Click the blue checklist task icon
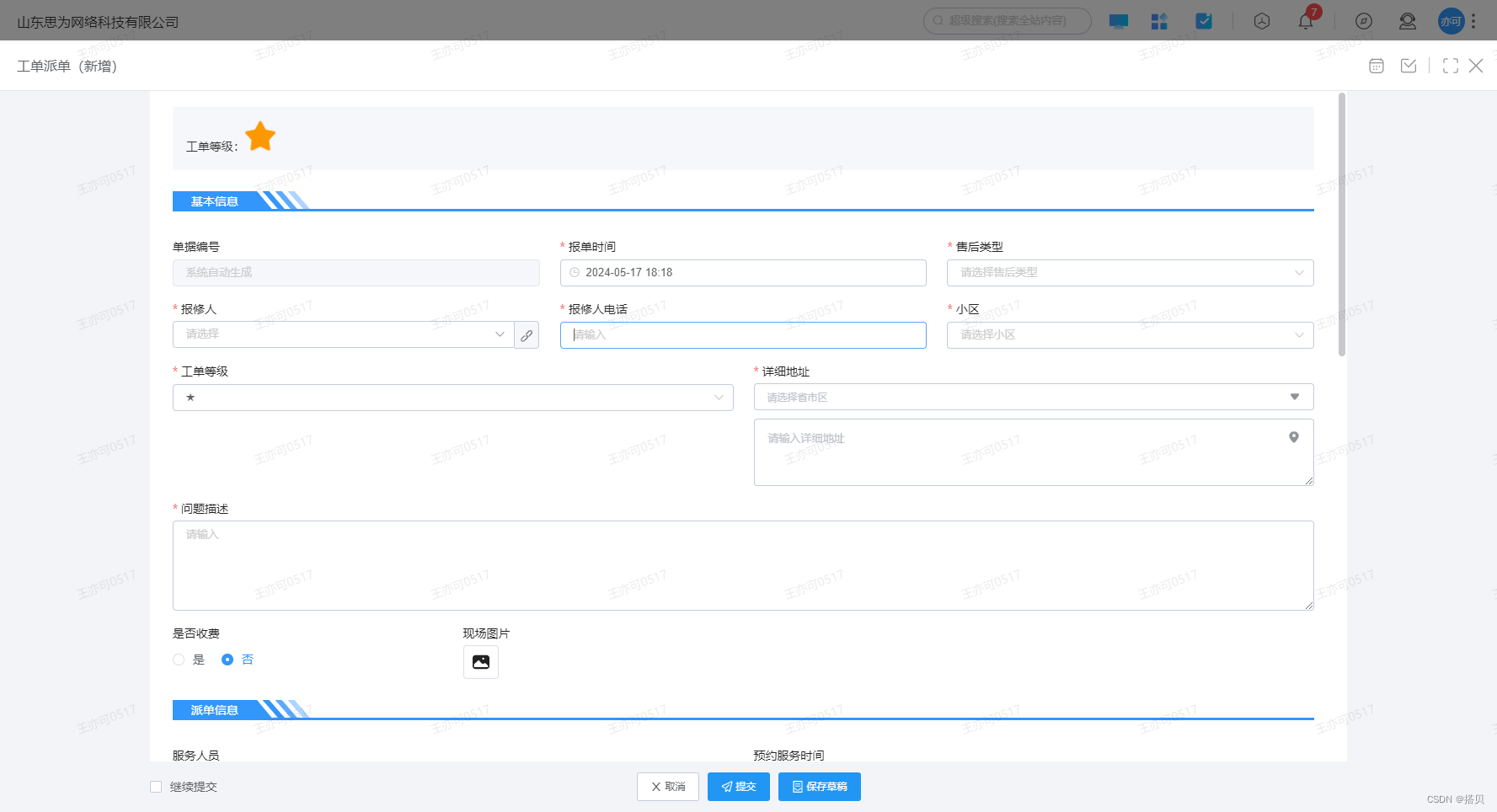 1204,21
